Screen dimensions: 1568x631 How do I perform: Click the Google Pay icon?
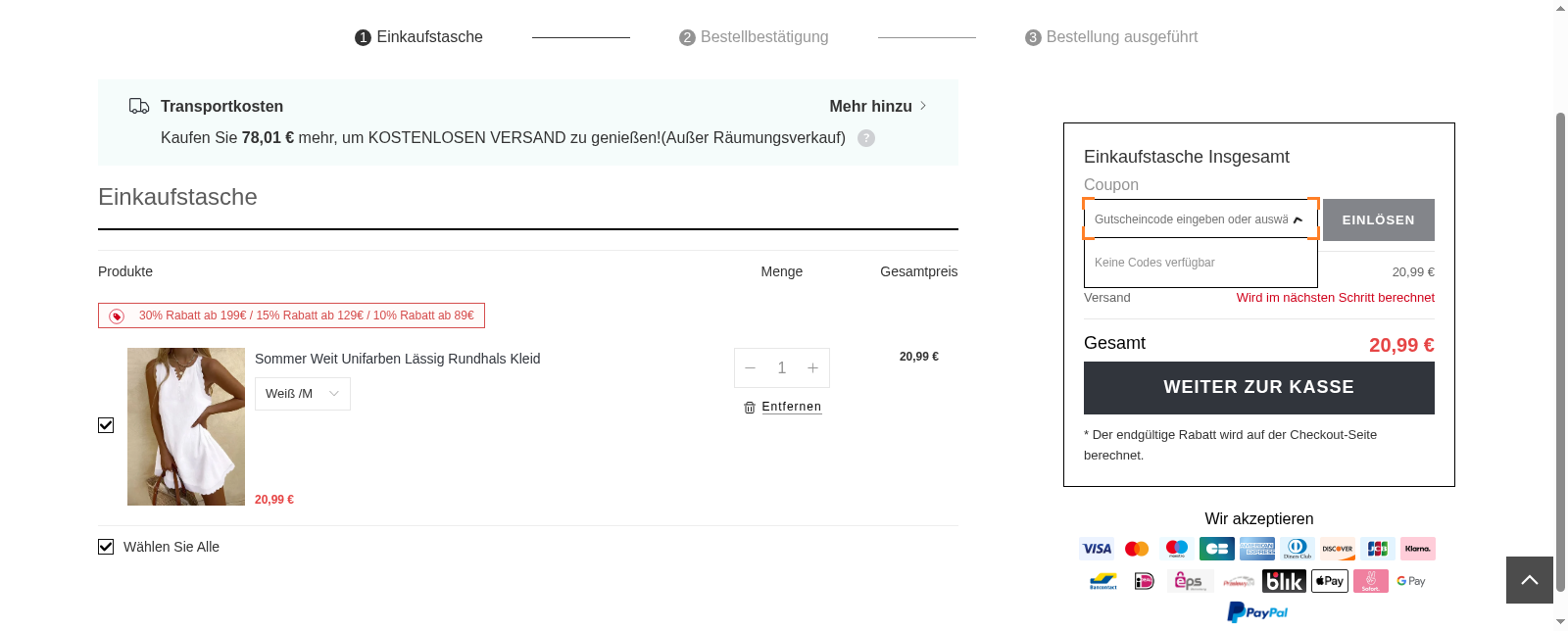(1411, 581)
